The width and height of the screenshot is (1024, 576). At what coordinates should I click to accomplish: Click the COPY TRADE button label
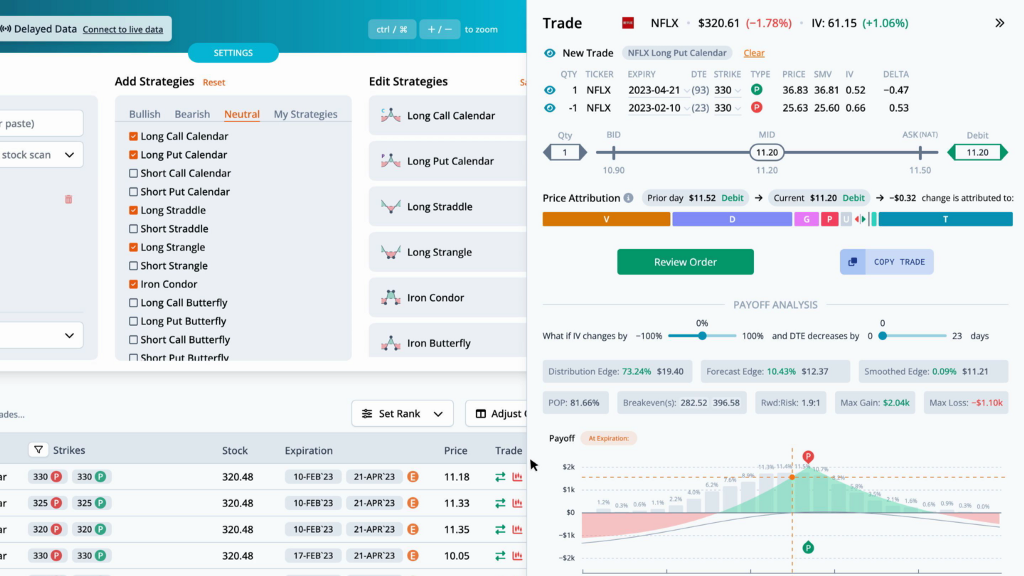pos(899,262)
